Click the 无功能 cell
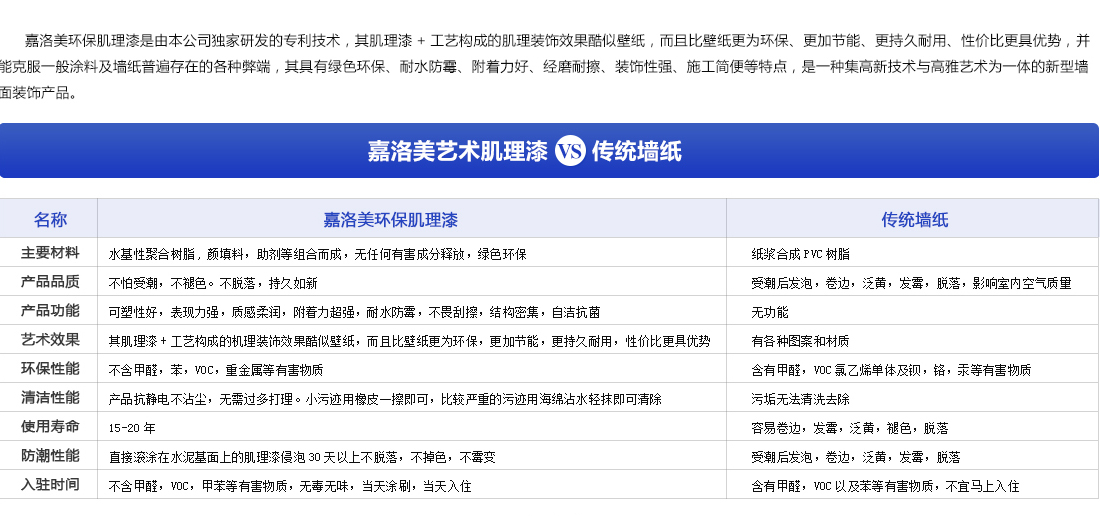1100x516 pixels. tap(770, 312)
